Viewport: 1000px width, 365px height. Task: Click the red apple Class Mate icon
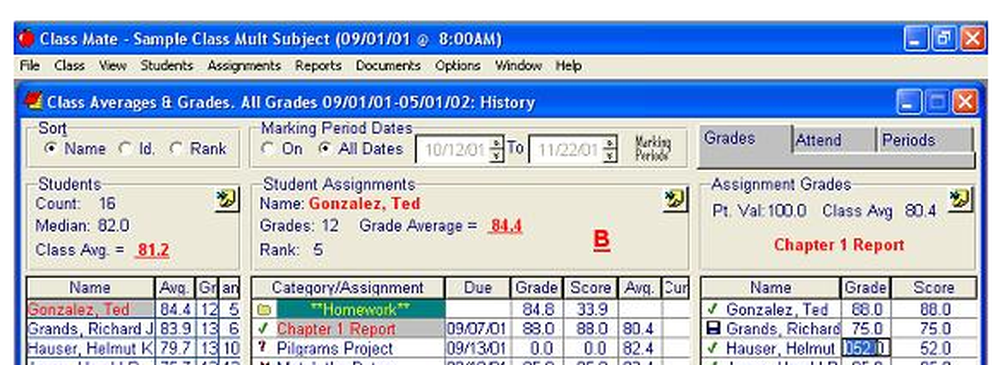pos(26,40)
